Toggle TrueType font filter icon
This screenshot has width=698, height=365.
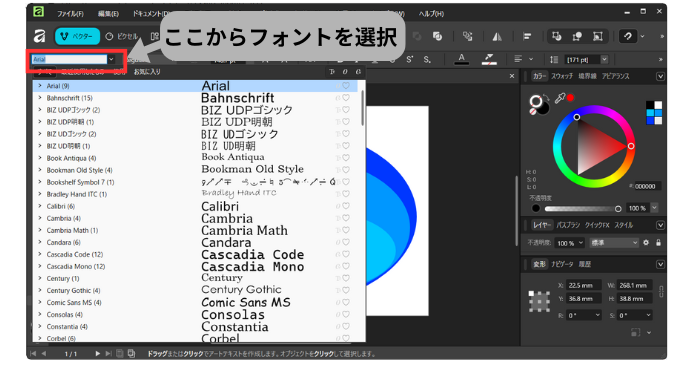332,72
